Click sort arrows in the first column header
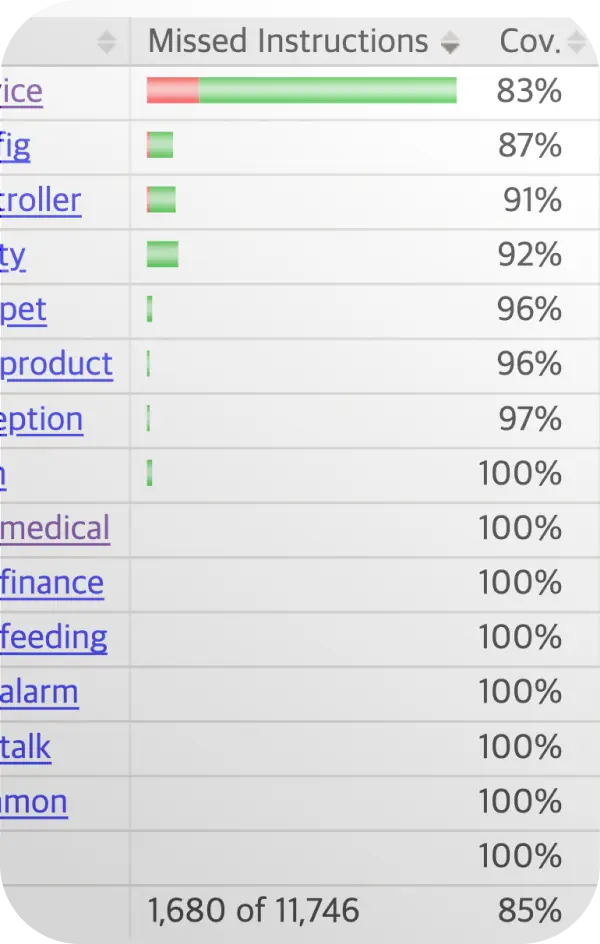This screenshot has height=944, width=600. 107,42
